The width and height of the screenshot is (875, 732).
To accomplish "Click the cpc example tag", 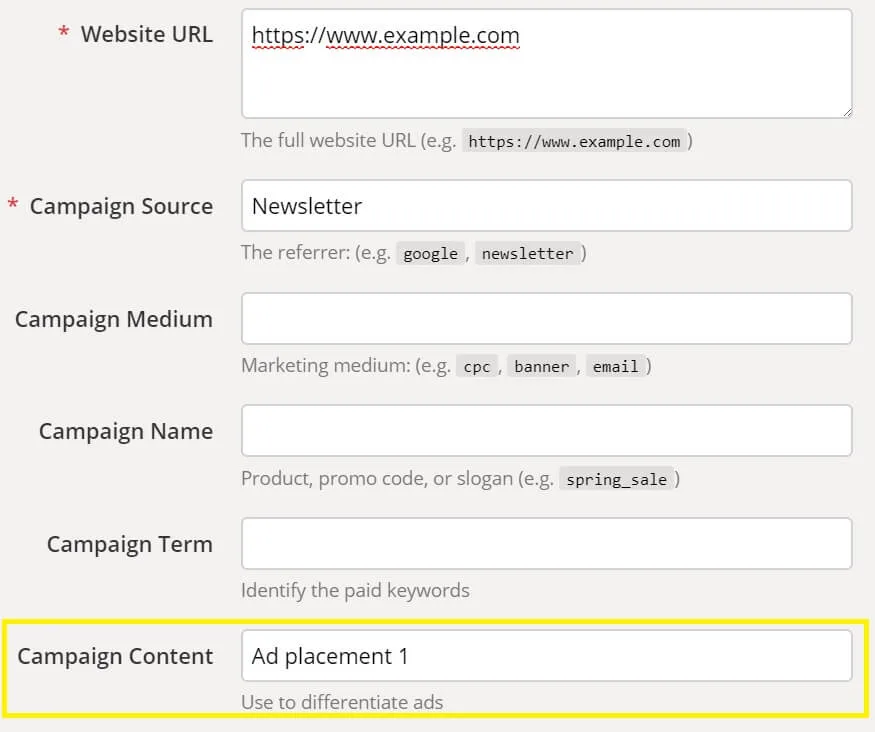I will pyautogui.click(x=477, y=366).
